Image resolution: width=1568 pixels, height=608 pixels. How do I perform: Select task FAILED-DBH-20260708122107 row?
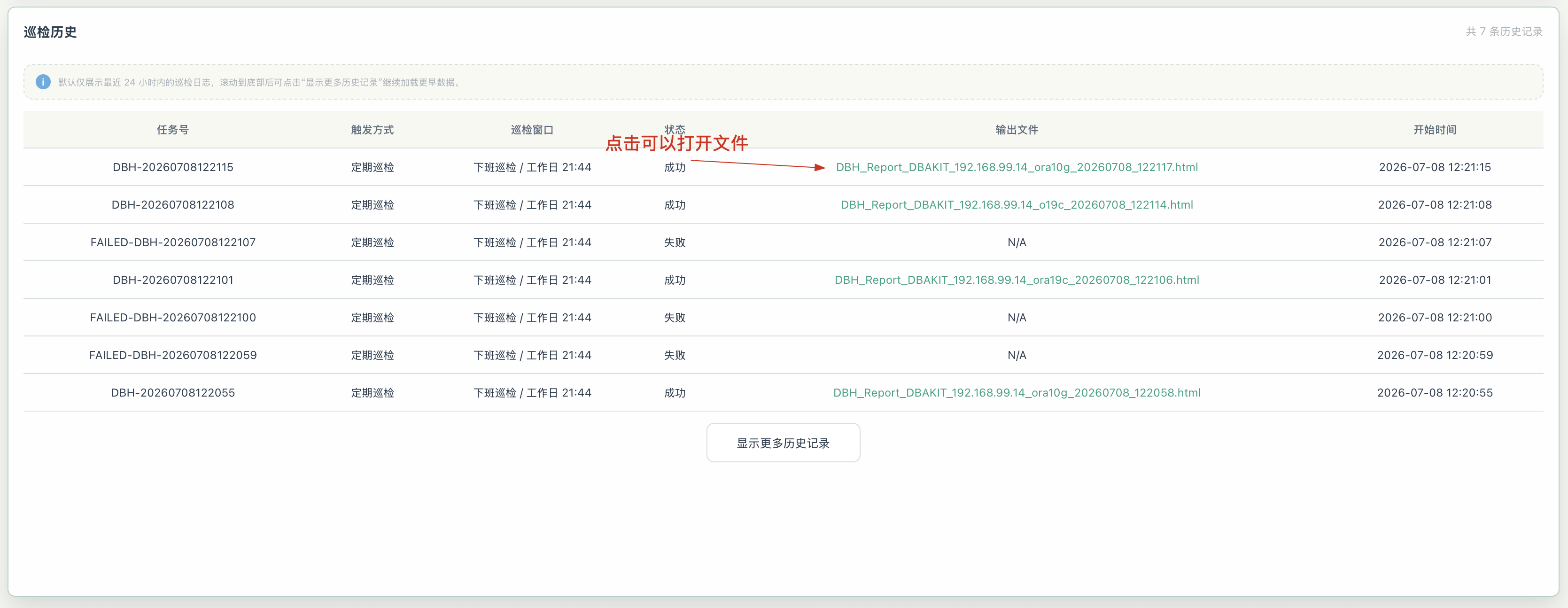point(784,242)
